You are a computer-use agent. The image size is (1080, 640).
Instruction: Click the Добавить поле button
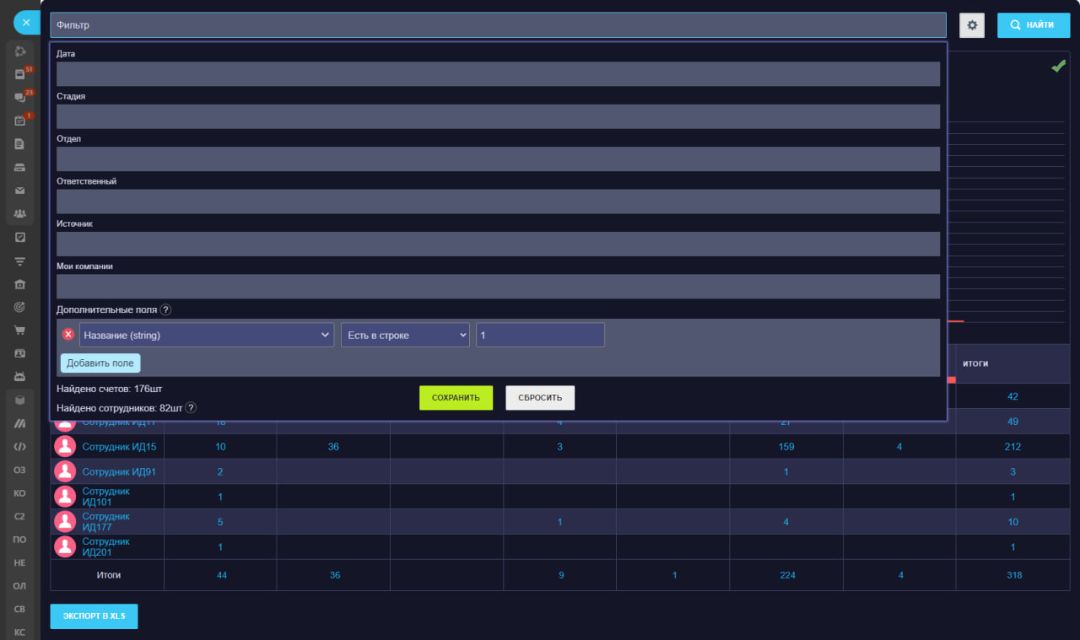(100, 363)
